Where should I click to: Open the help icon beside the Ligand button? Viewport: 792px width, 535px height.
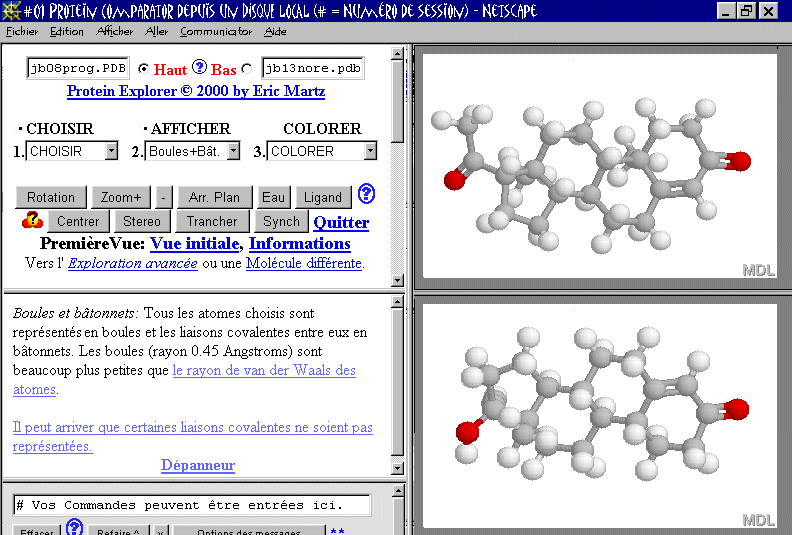[366, 194]
